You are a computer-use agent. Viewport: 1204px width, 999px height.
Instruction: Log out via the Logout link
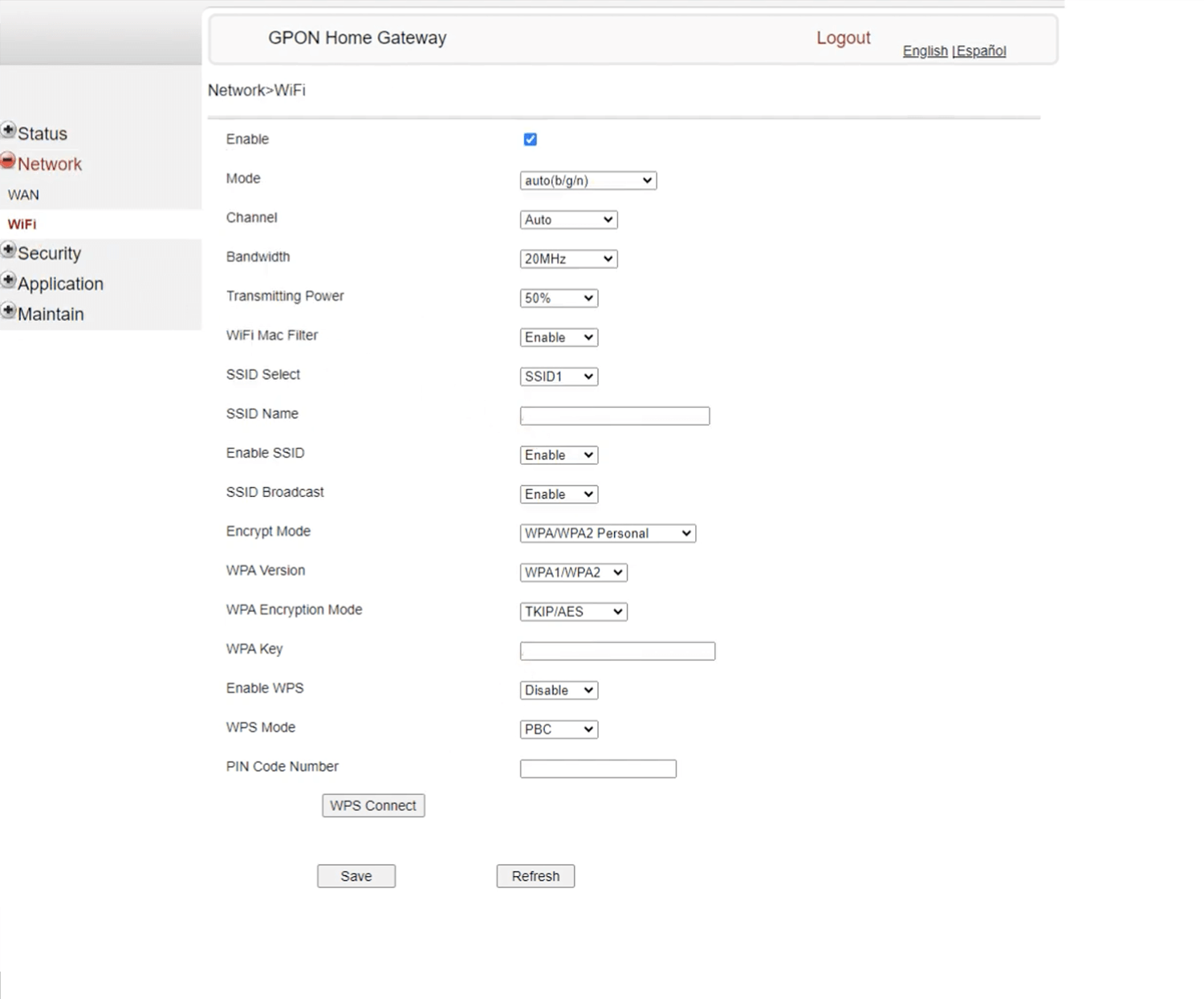(843, 38)
